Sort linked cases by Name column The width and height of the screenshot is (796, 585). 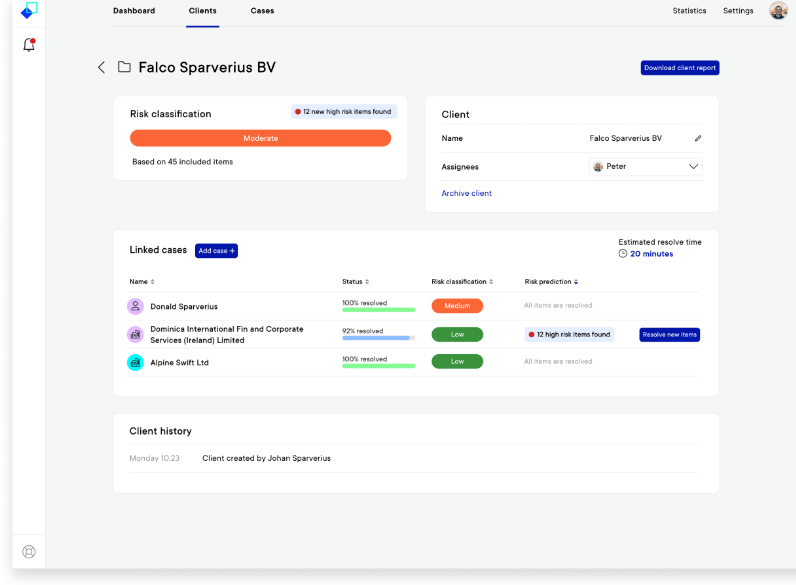tap(141, 282)
